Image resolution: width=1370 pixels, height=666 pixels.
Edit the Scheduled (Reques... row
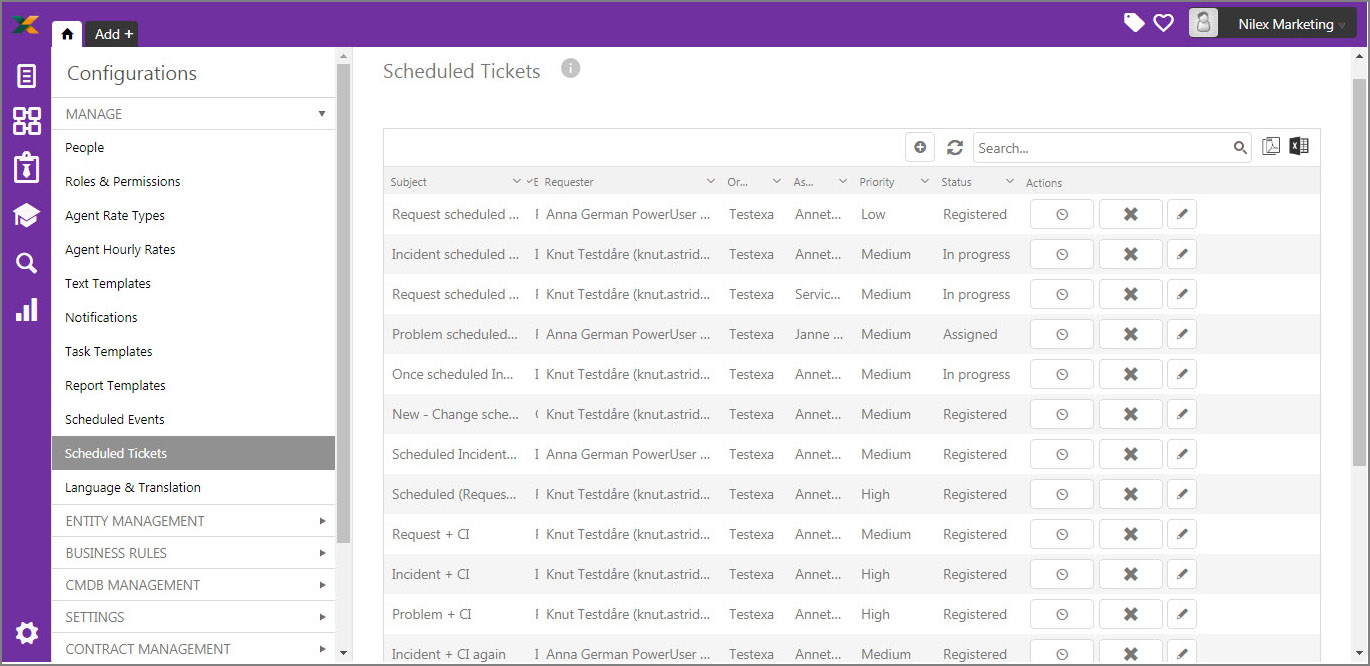[x=1182, y=494]
